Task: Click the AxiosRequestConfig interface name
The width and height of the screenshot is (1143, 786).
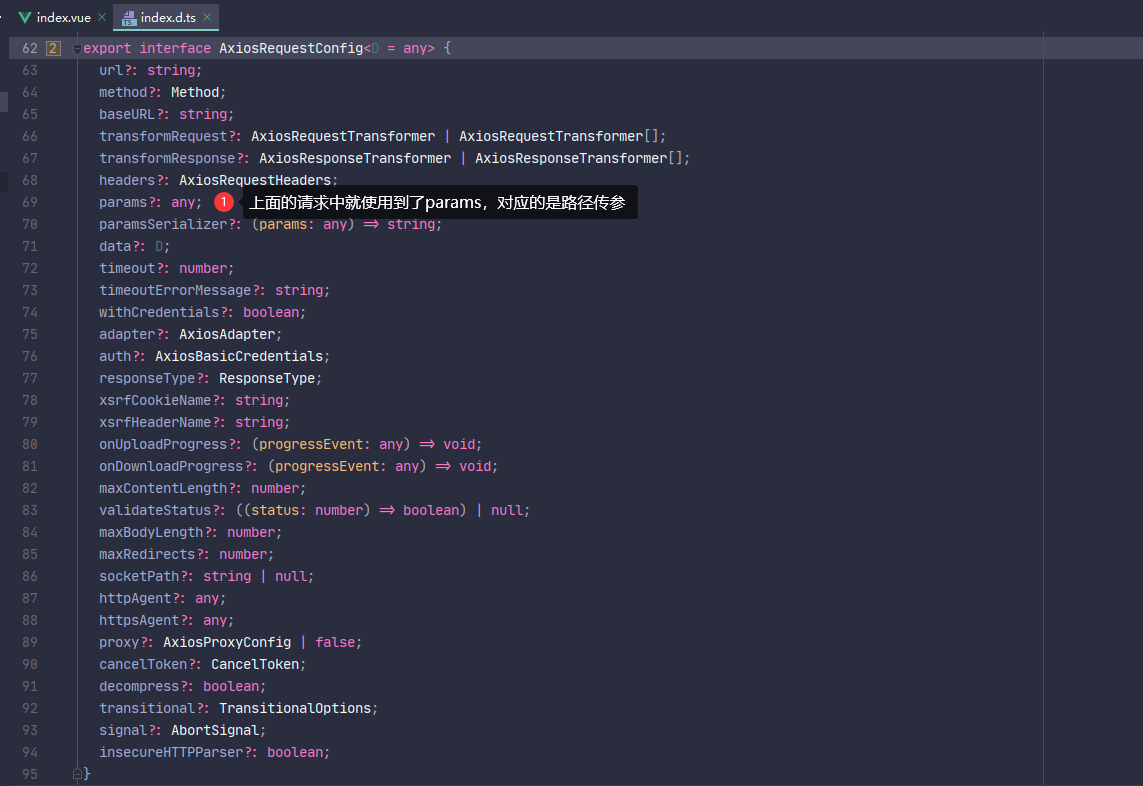Action: coord(291,48)
